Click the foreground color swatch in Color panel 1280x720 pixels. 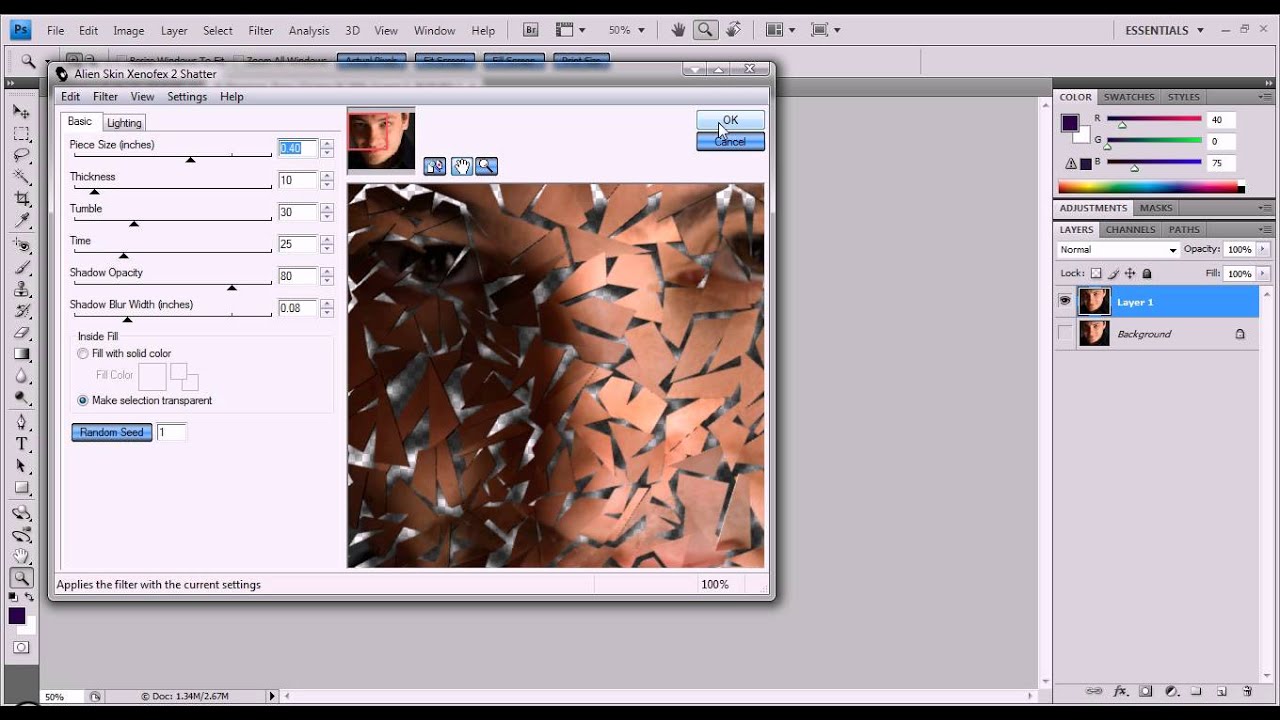[1070, 123]
